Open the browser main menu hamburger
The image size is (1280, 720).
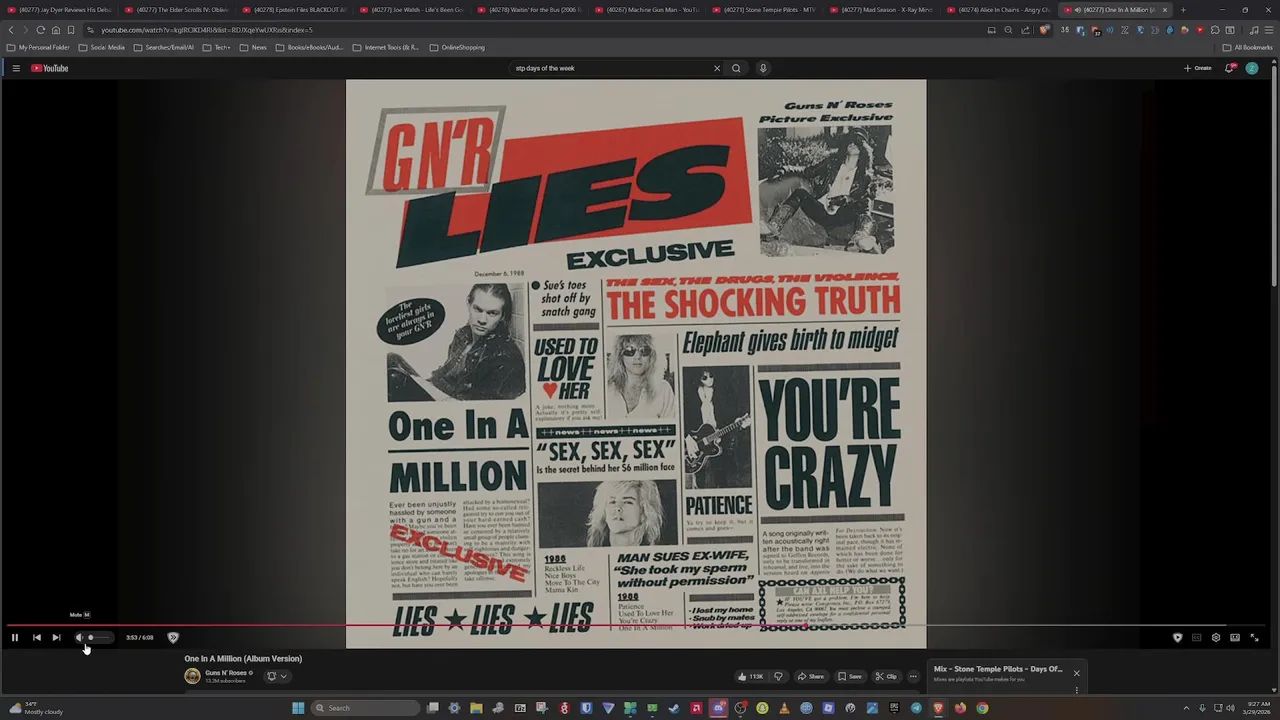[1268, 30]
